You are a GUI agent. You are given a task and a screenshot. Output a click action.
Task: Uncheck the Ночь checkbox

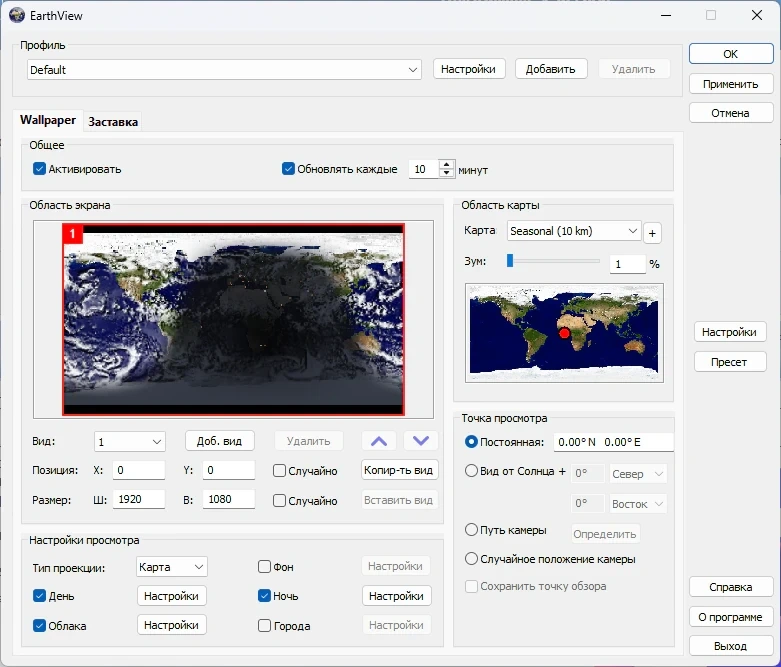tap(264, 595)
